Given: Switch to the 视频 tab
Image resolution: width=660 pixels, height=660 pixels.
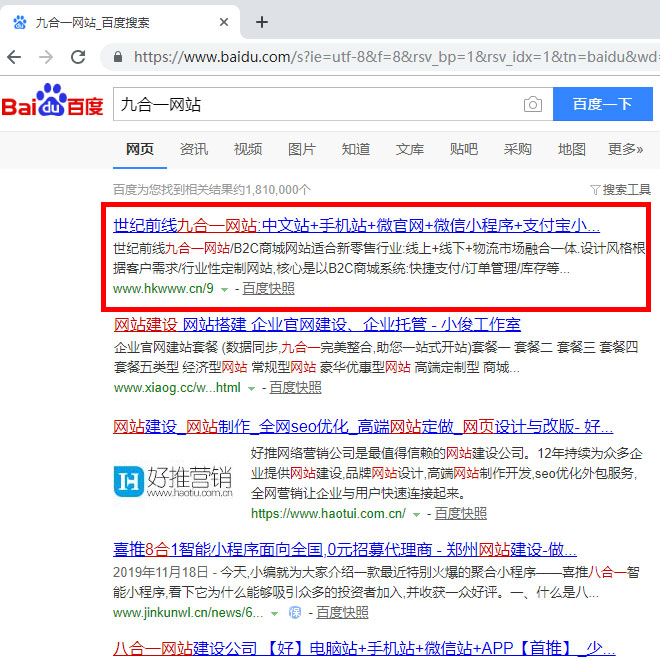Looking at the screenshot, I should click(248, 149).
